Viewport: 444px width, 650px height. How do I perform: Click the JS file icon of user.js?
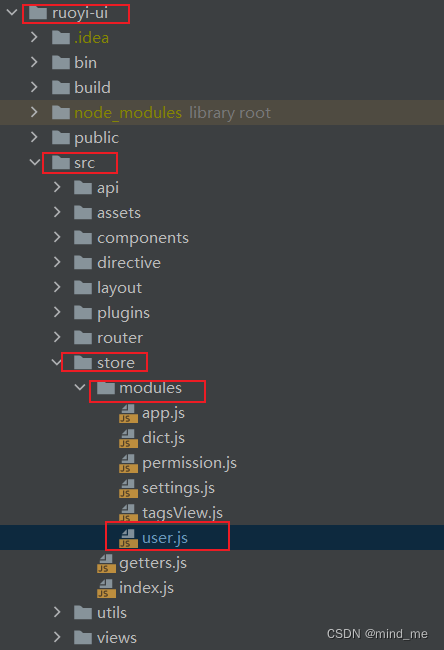[128, 538]
